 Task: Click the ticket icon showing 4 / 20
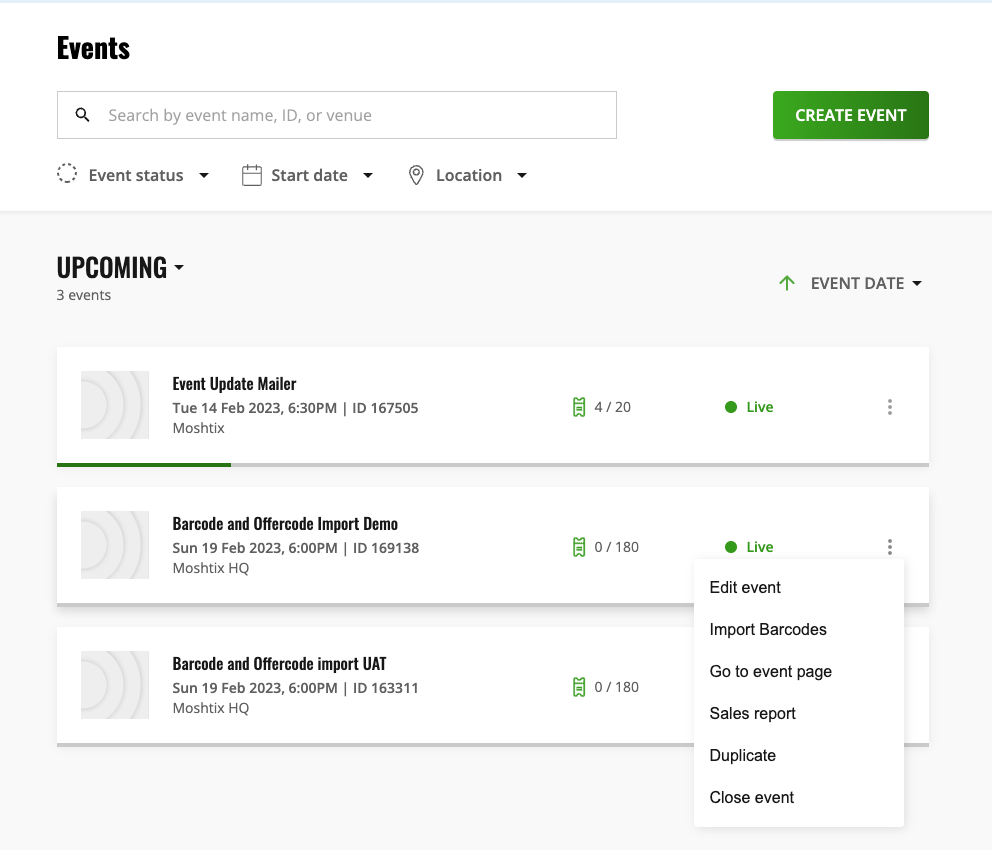(579, 407)
